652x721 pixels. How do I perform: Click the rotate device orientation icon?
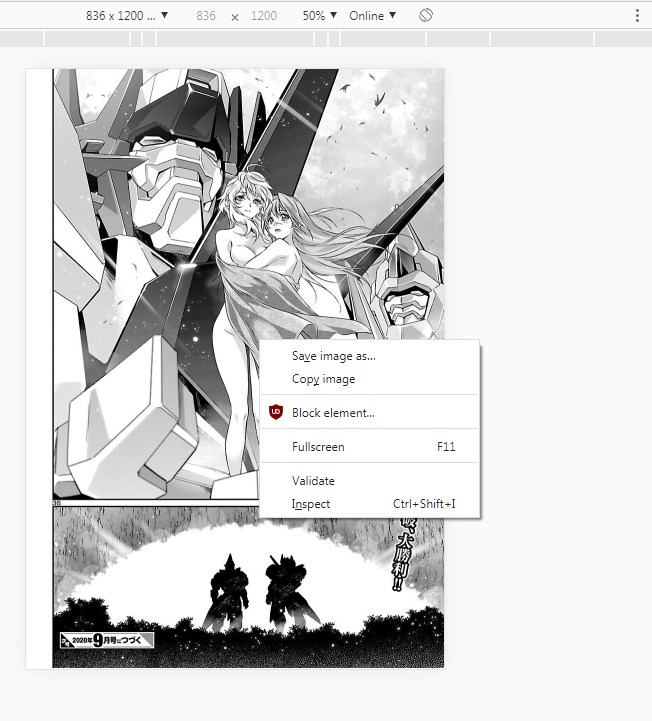coord(426,15)
